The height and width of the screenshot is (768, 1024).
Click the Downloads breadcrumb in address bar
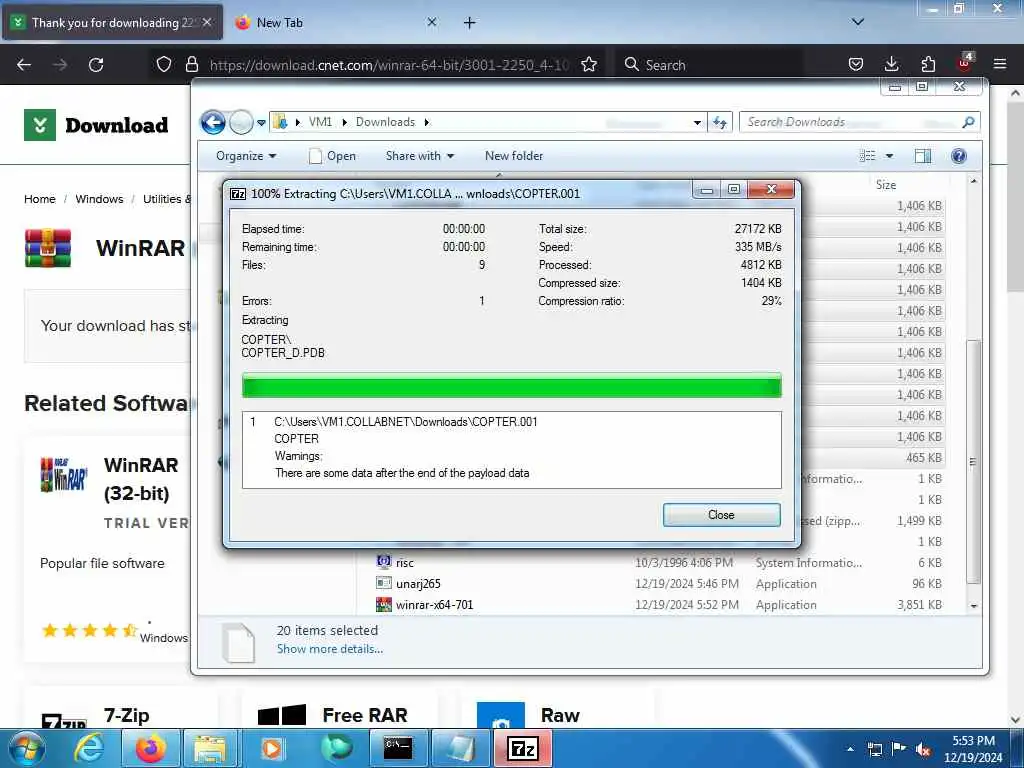(x=385, y=122)
